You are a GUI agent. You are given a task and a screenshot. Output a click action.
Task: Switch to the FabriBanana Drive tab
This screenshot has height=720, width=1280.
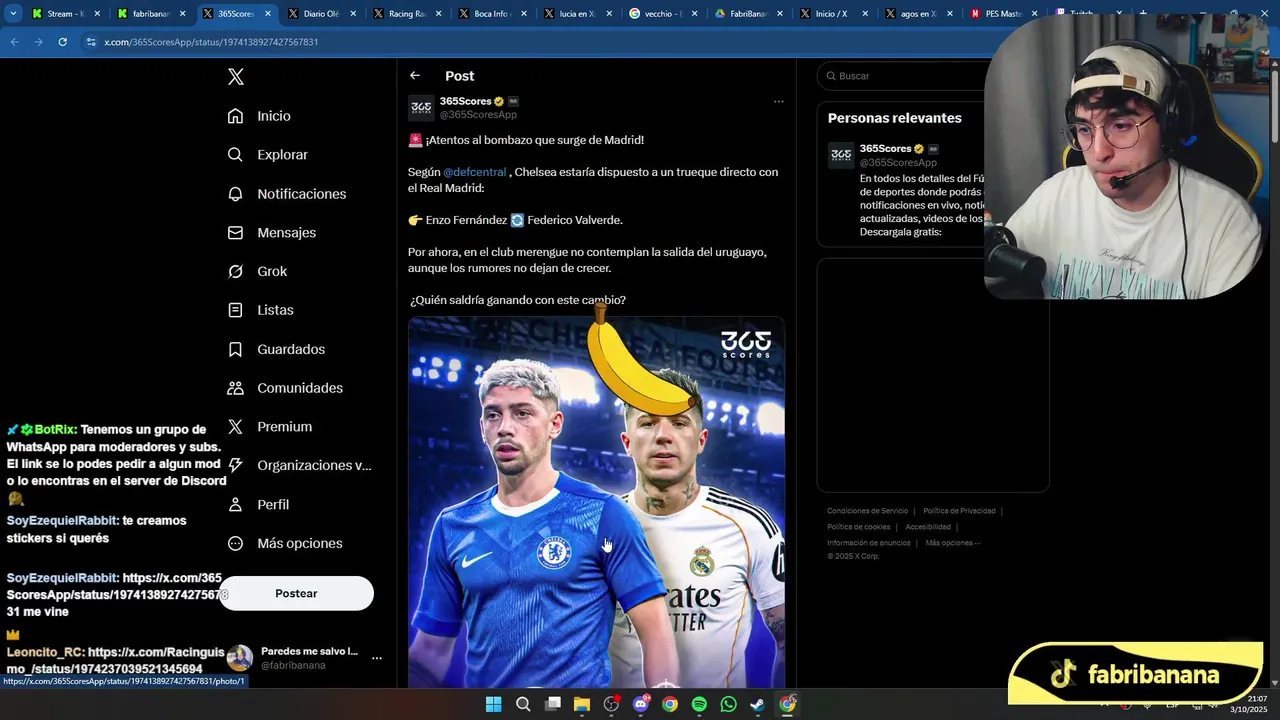(x=748, y=14)
